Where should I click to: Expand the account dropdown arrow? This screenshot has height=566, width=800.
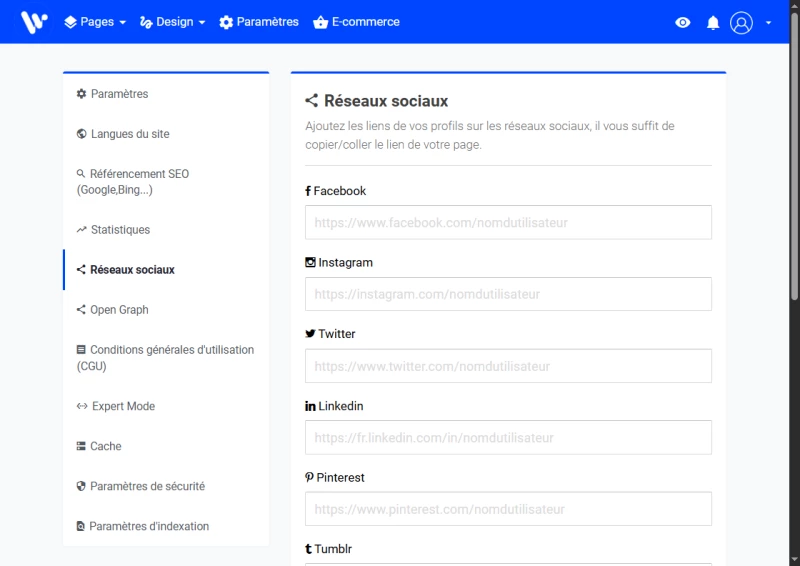point(768,22)
